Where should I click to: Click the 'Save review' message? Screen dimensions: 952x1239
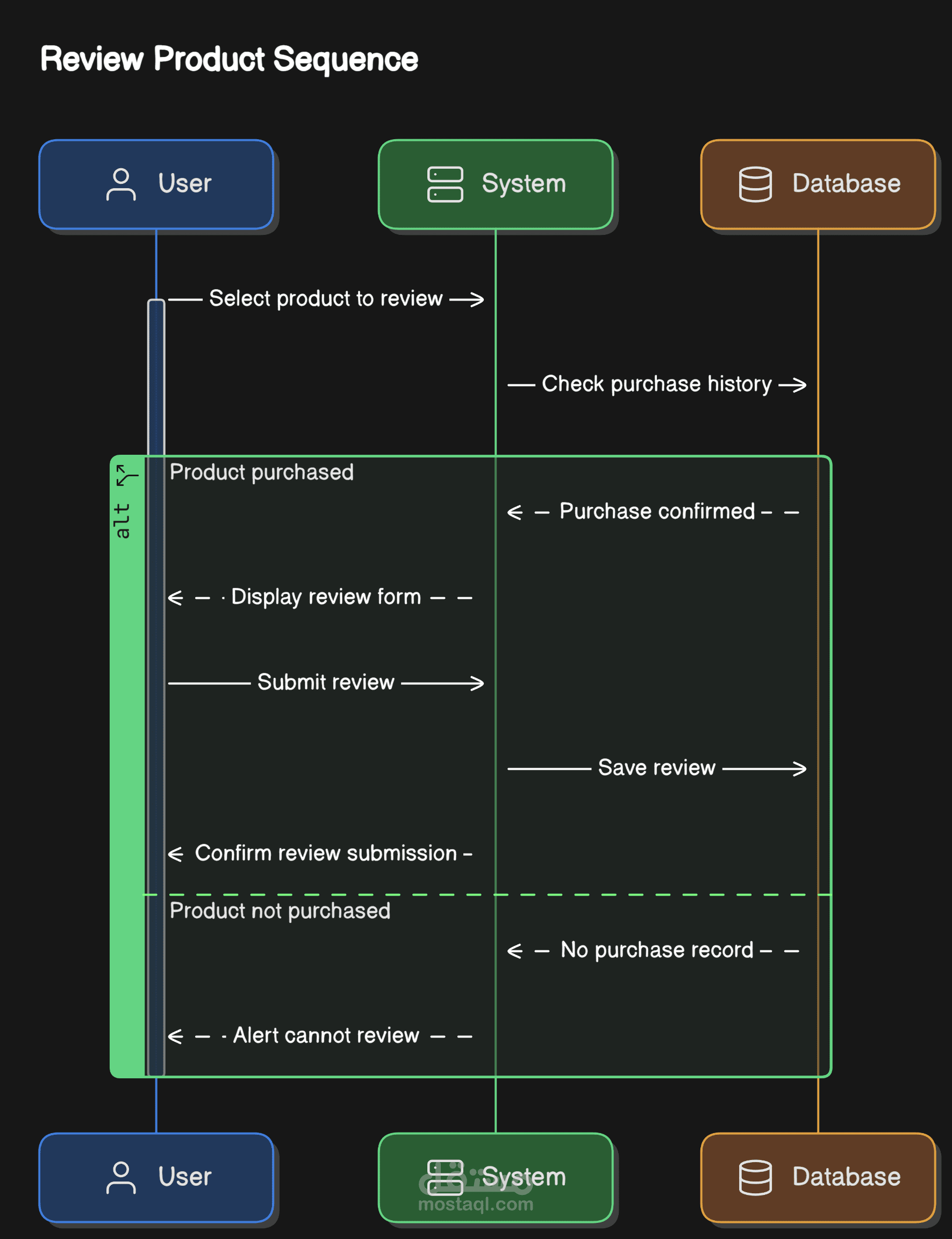coord(657,768)
